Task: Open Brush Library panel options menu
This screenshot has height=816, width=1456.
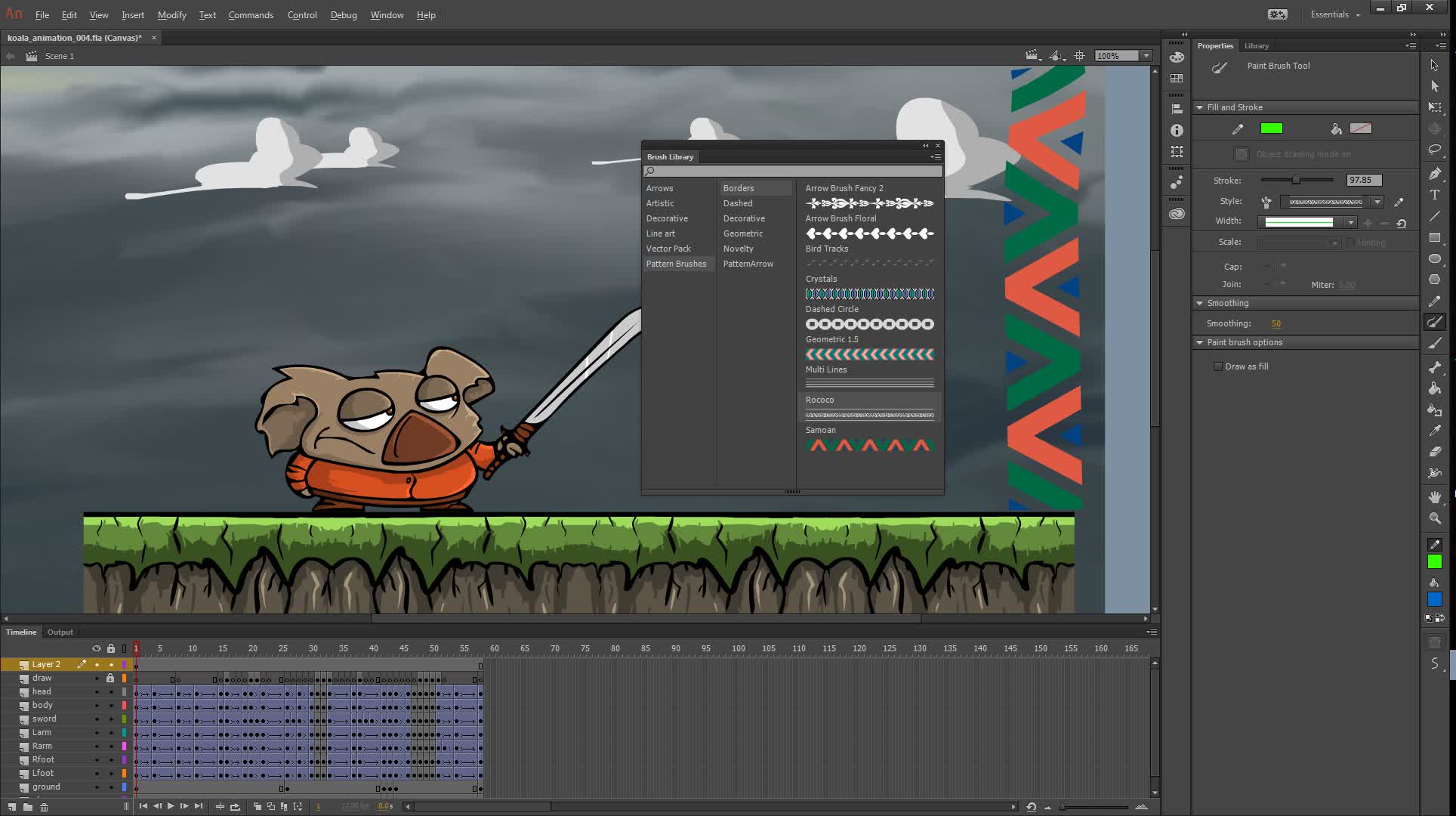Action: tap(936, 157)
